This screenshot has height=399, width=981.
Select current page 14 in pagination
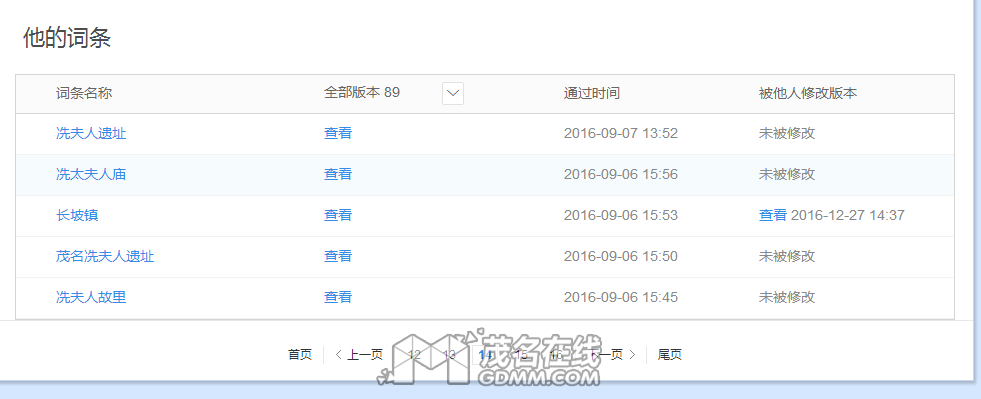pos(485,355)
